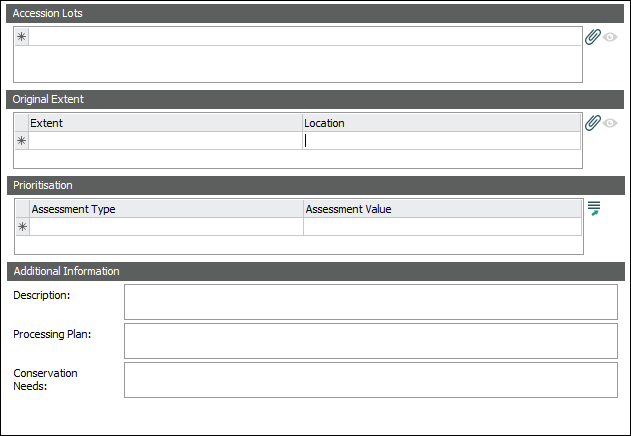Select the Accession Lots new row marker
631x436 pixels.
(x=22, y=37)
